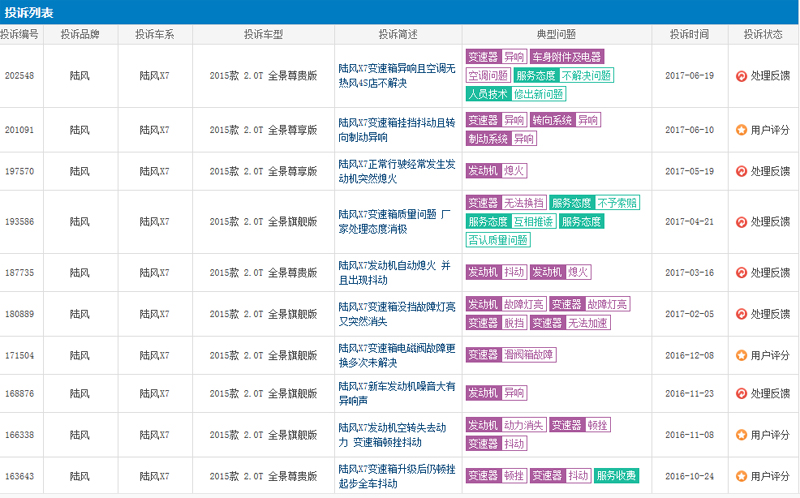This screenshot has width=800, height=498.
Task: Click the date 2016-10-24
Action: click(x=689, y=477)
